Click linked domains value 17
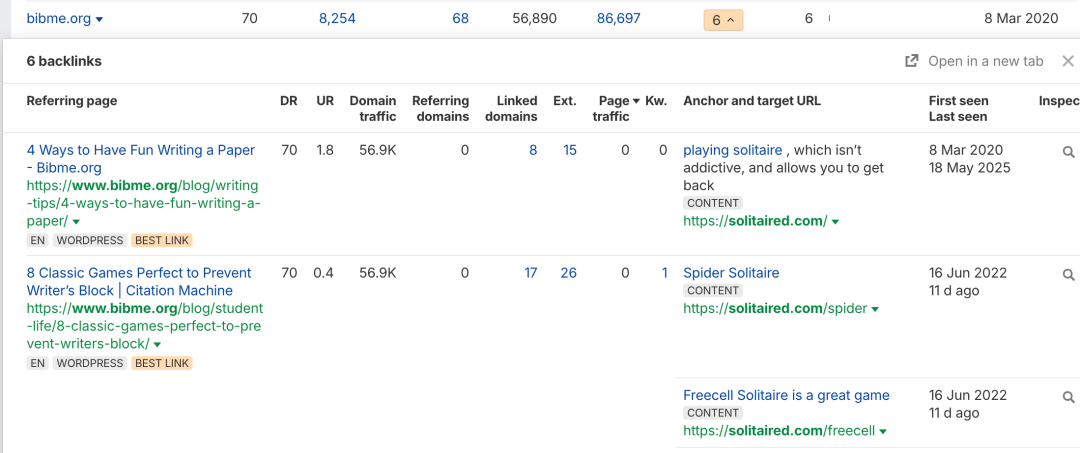This screenshot has width=1080, height=453. (x=530, y=273)
